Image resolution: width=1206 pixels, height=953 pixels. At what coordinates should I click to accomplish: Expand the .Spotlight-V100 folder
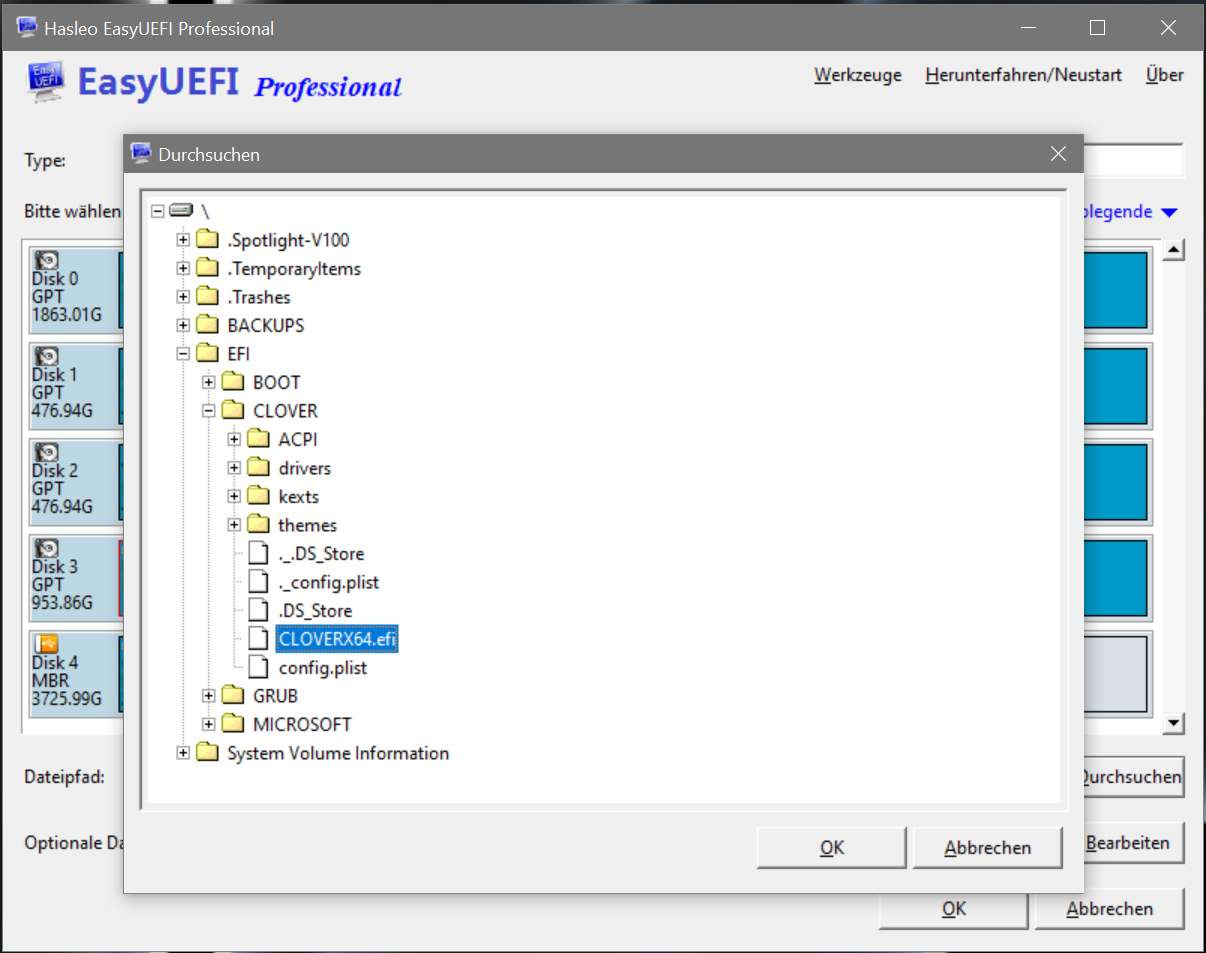tap(183, 240)
